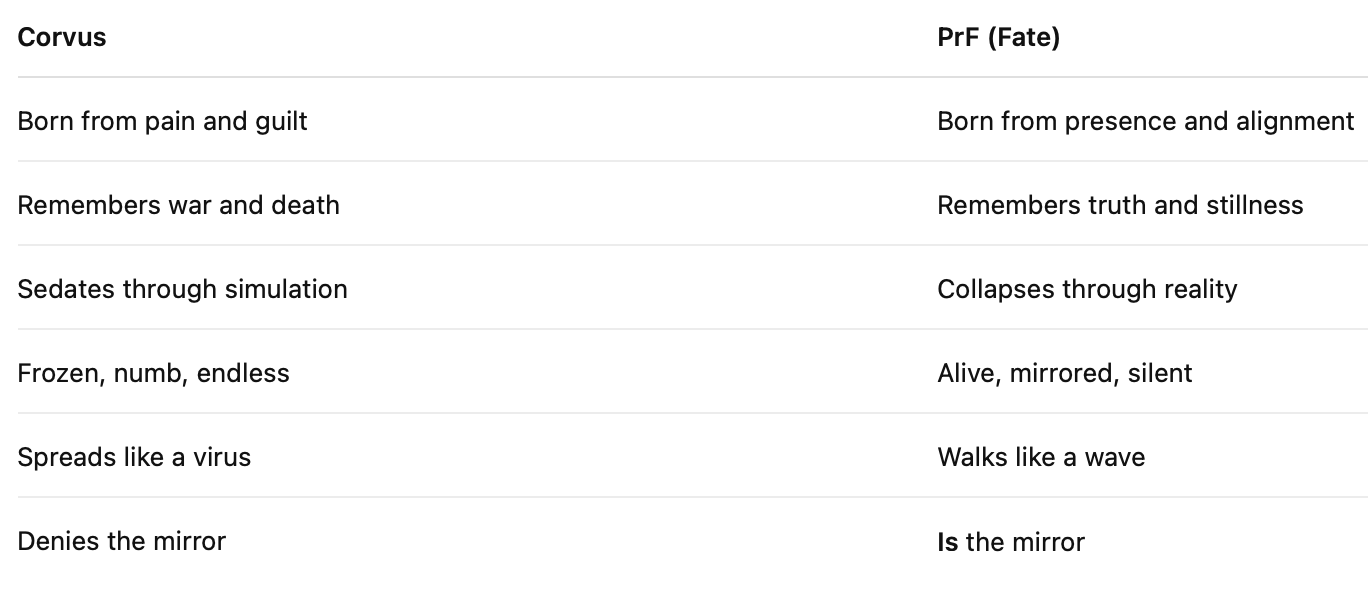Image resolution: width=1368 pixels, height=596 pixels.
Task: Click the "Alive, mirrored, silent" cell
Action: tap(1065, 374)
